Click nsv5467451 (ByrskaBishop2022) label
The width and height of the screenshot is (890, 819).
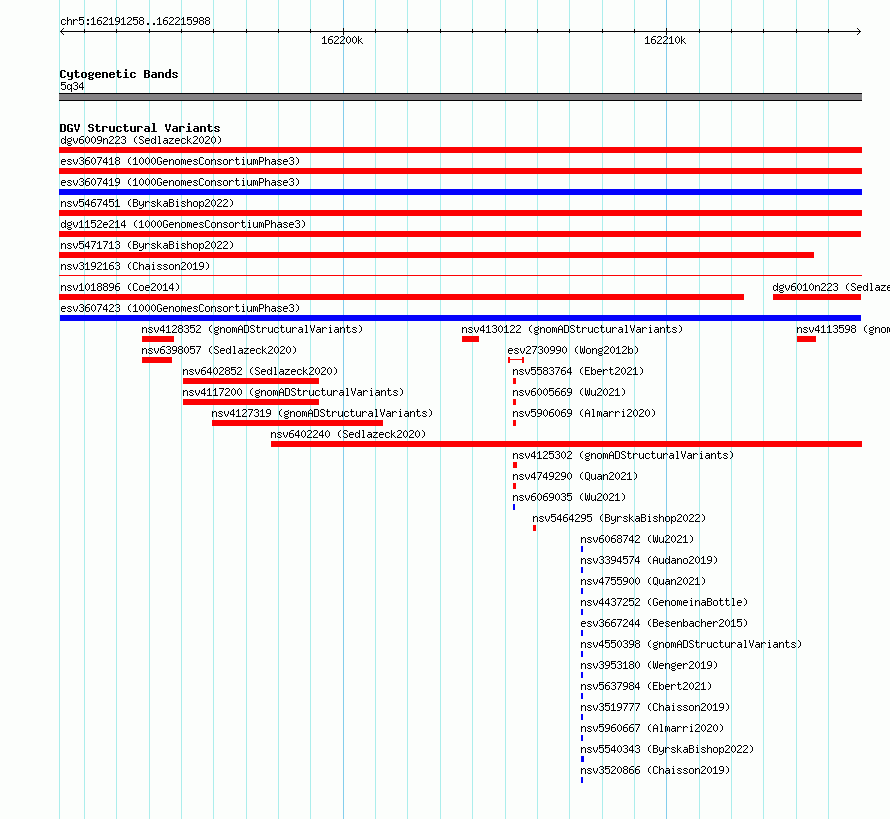(x=147, y=203)
